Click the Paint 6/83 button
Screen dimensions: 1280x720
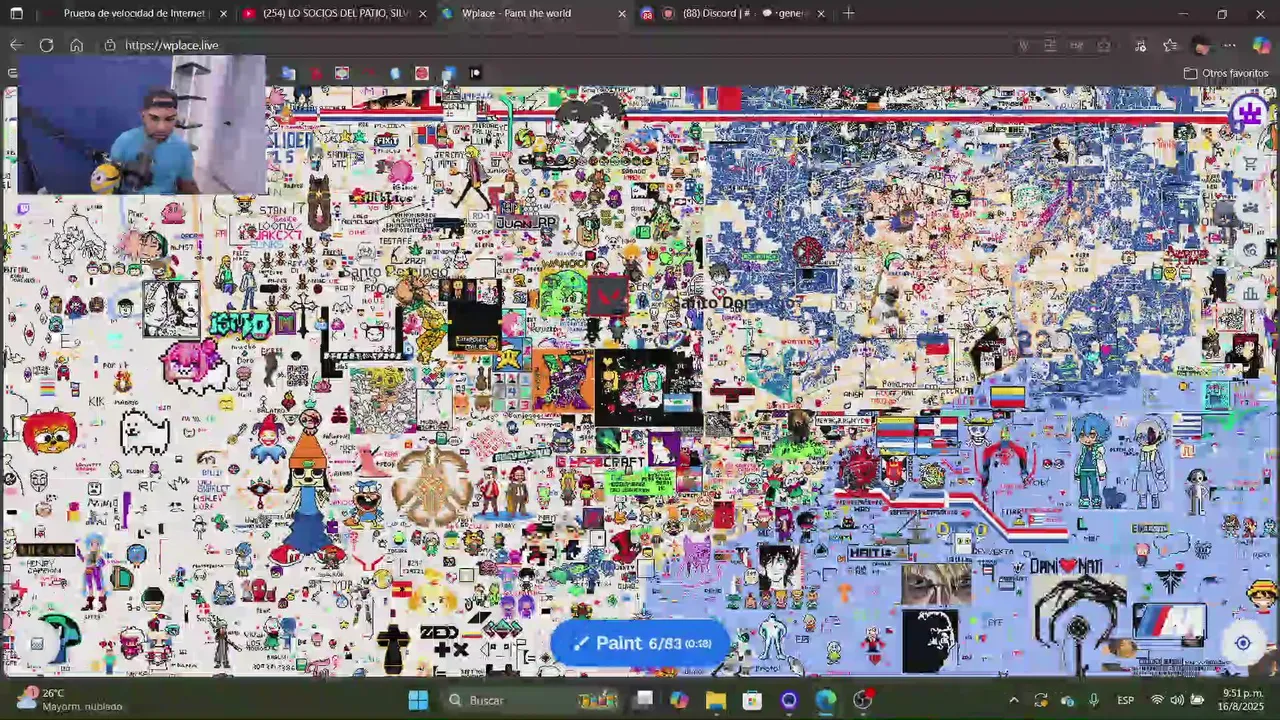click(641, 643)
